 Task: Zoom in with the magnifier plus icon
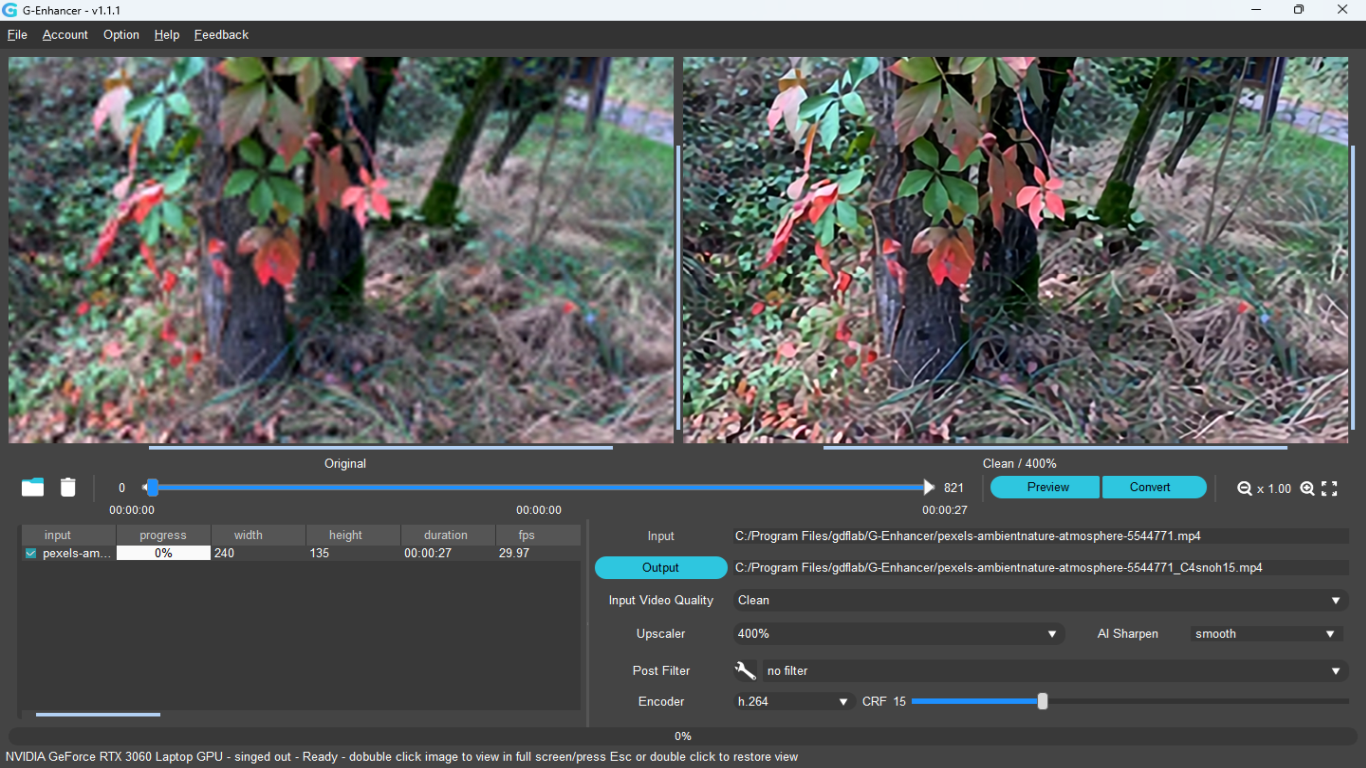pyautogui.click(x=1307, y=488)
